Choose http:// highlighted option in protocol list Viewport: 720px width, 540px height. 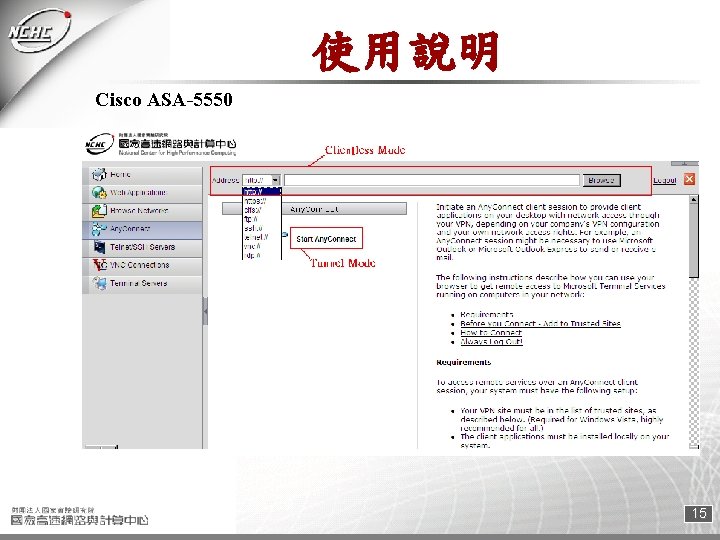click(262, 192)
